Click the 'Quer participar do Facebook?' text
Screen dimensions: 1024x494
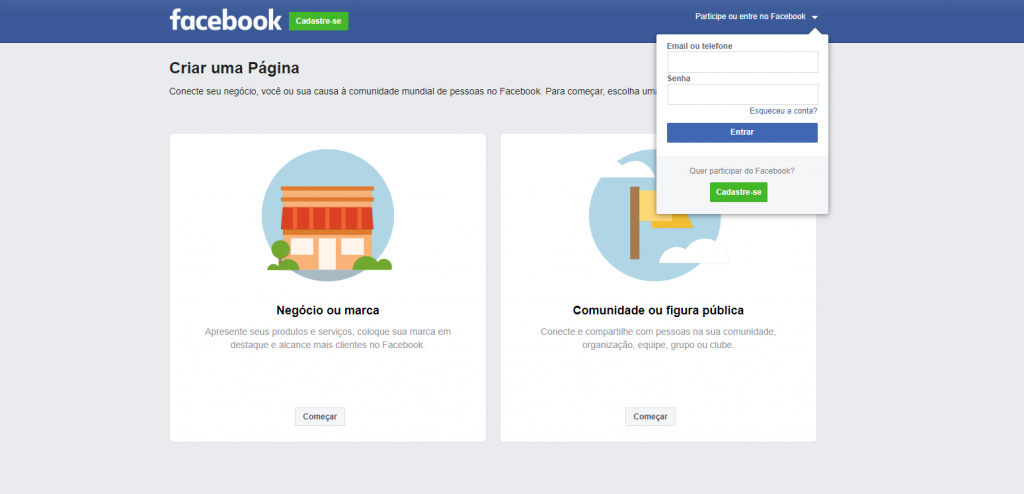[x=742, y=171]
